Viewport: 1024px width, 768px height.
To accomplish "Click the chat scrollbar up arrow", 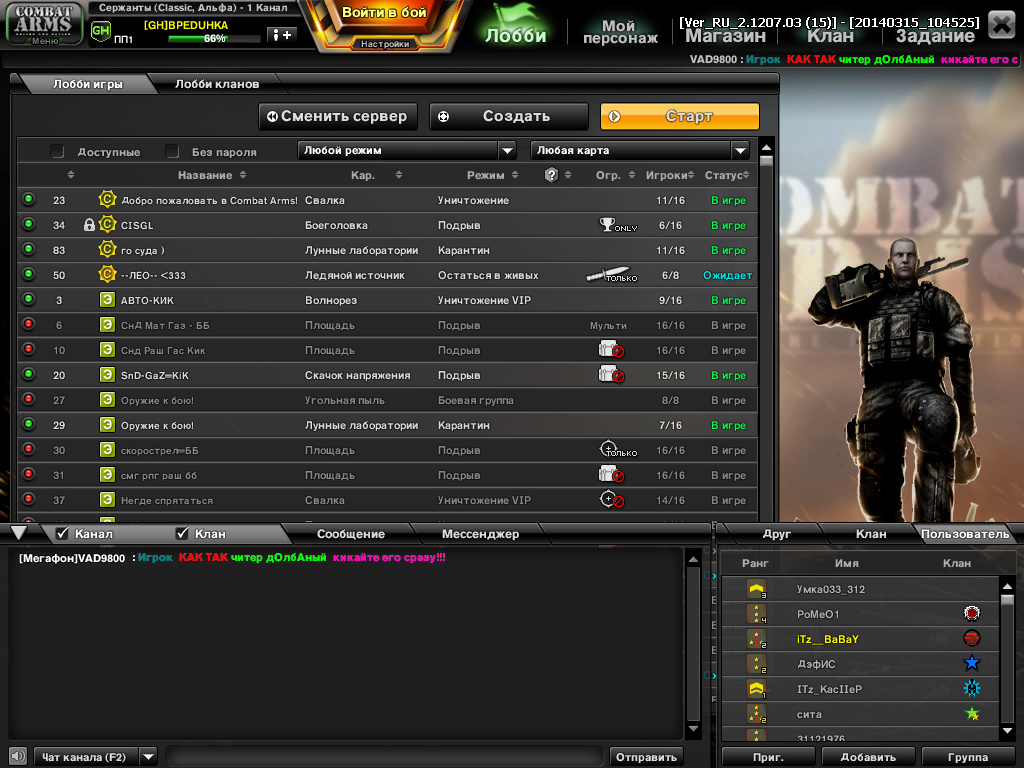I will [x=694, y=560].
